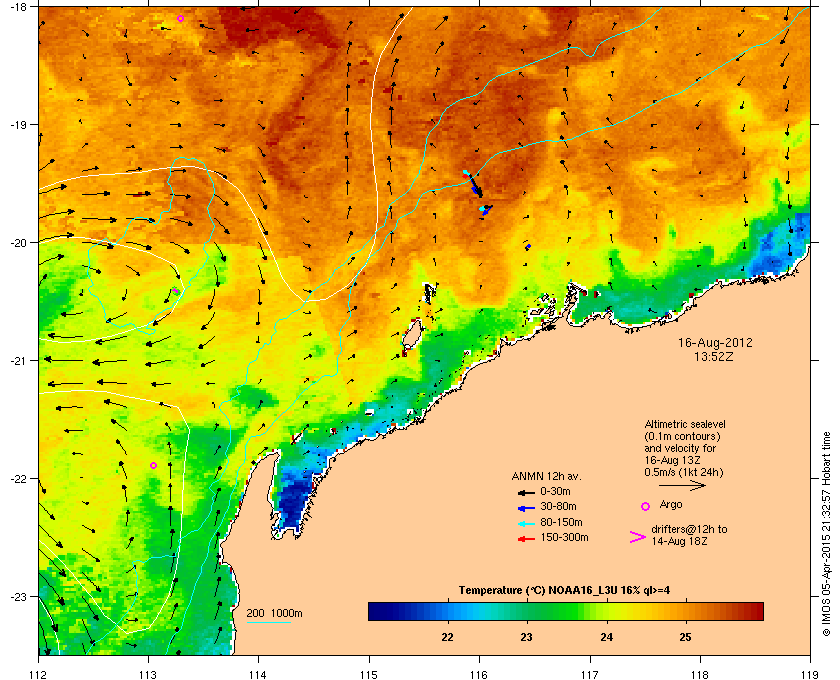
Task: Click the colorbar tick label 24
Action: (606, 637)
